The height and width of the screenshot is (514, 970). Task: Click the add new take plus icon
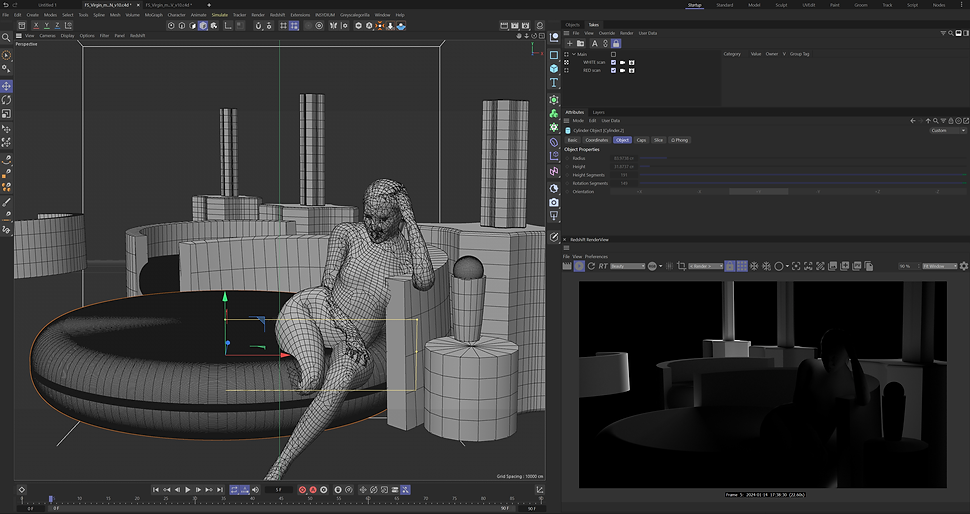point(570,43)
